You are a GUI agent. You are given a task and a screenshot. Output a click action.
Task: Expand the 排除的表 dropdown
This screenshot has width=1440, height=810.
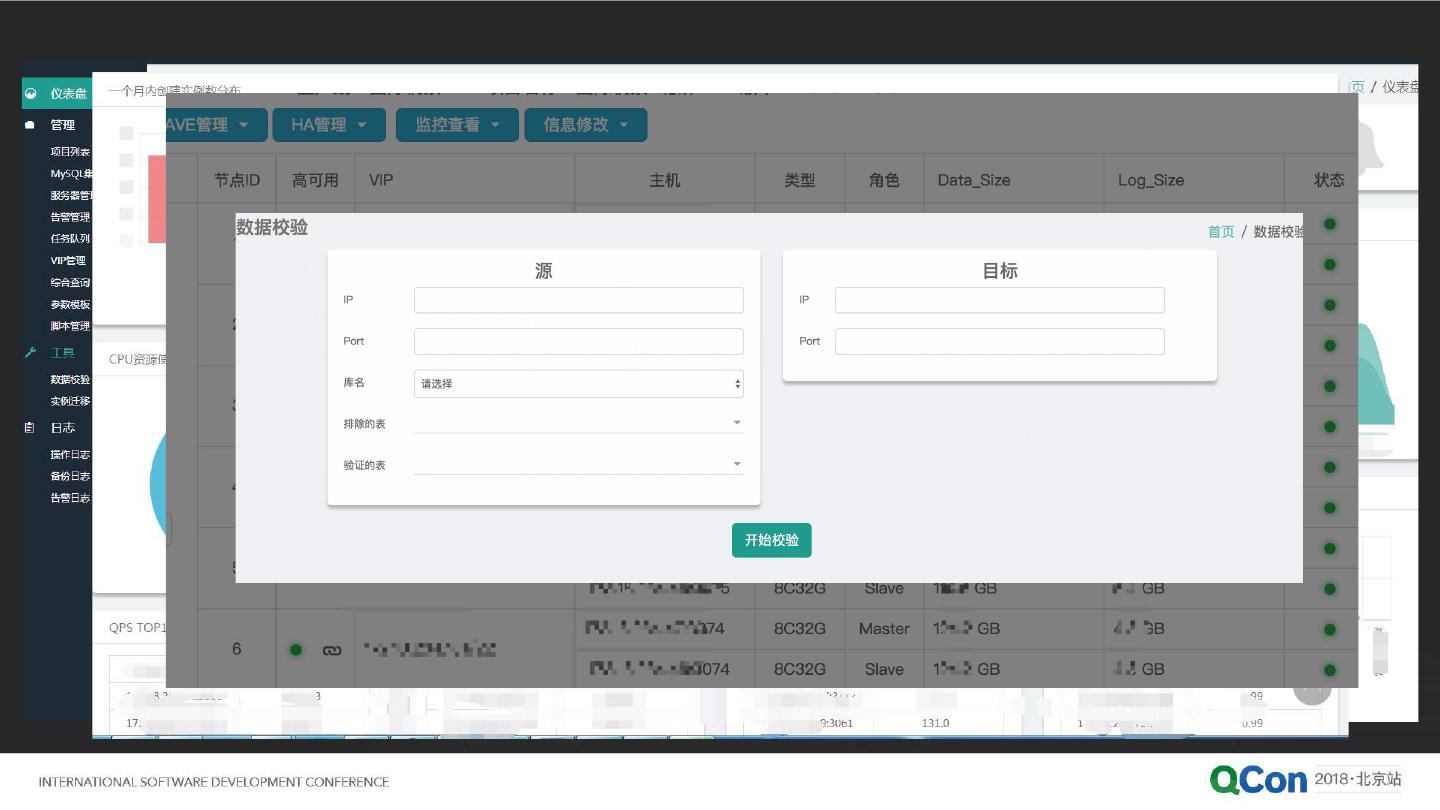(578, 423)
